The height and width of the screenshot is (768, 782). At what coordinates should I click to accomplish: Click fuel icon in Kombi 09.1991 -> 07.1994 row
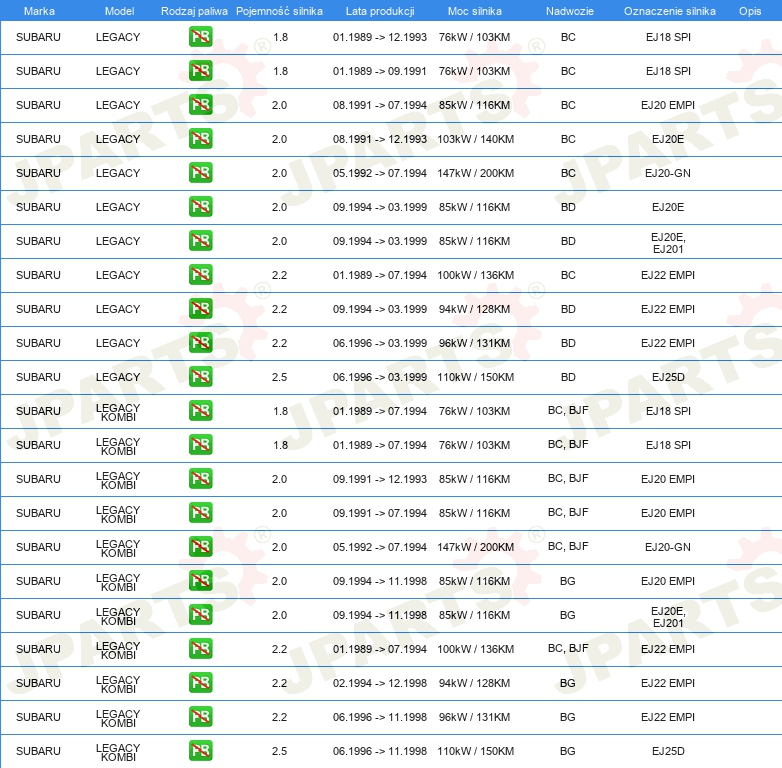click(x=200, y=513)
